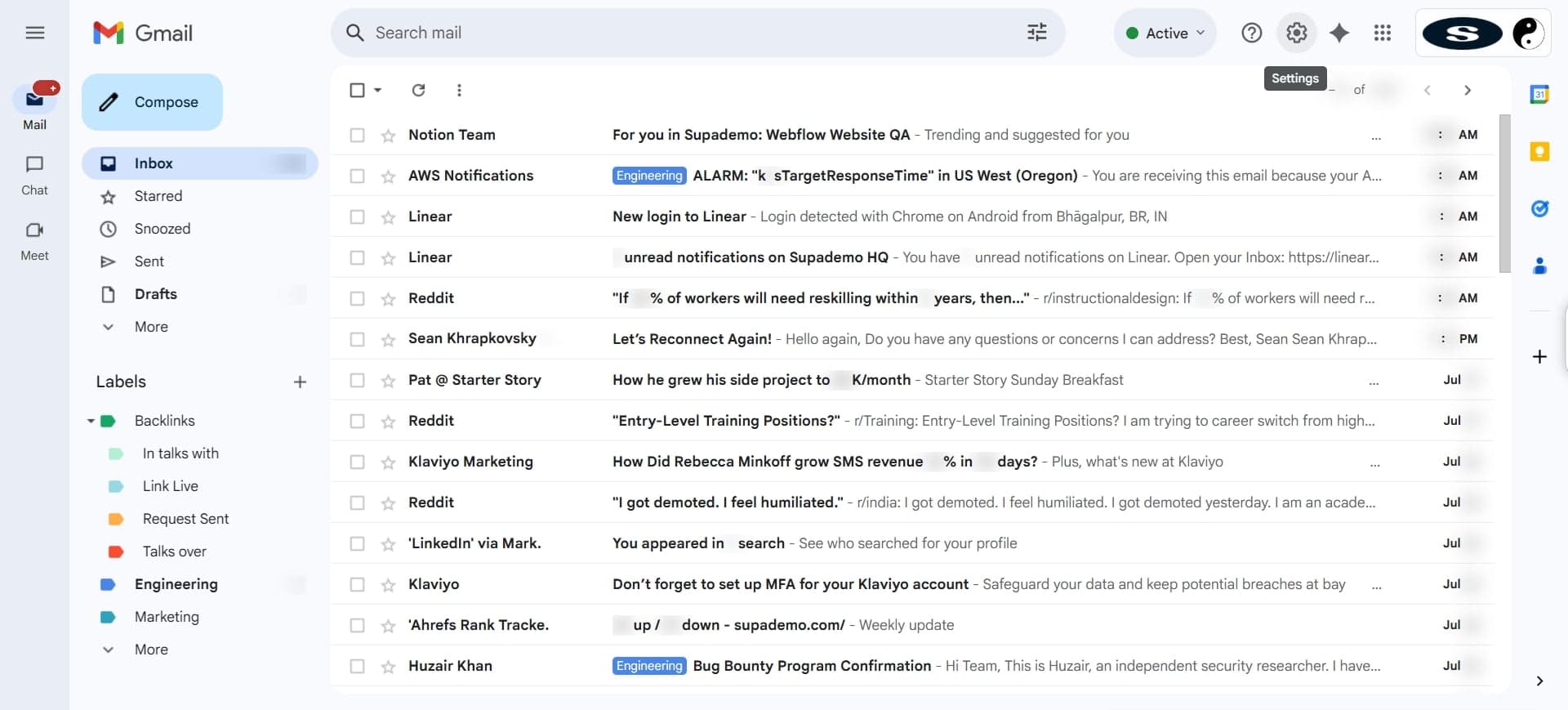Select the AWS Notifications email checkbox
The height and width of the screenshot is (710, 1568).
tap(357, 176)
